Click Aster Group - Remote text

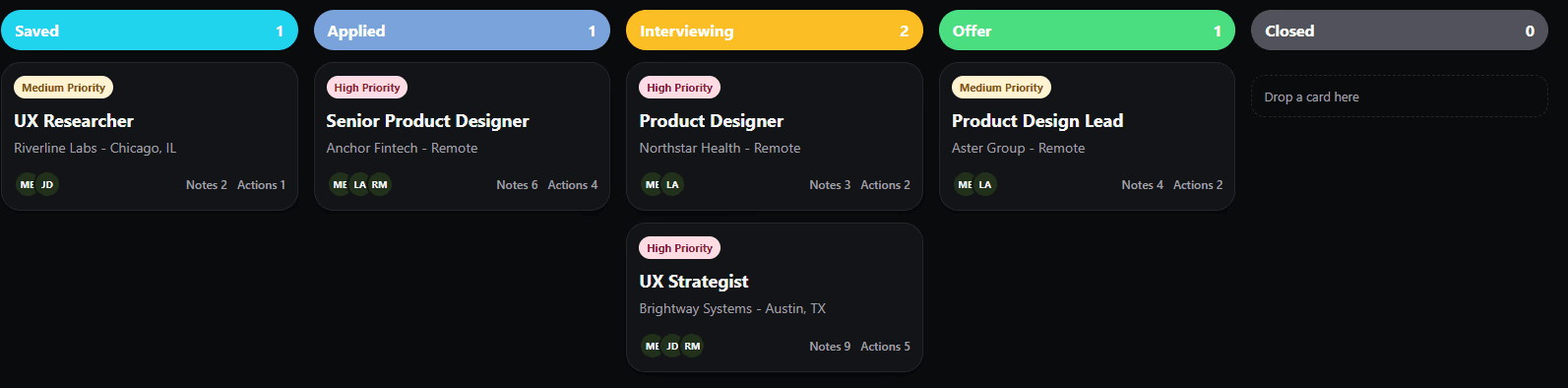[x=1018, y=149]
